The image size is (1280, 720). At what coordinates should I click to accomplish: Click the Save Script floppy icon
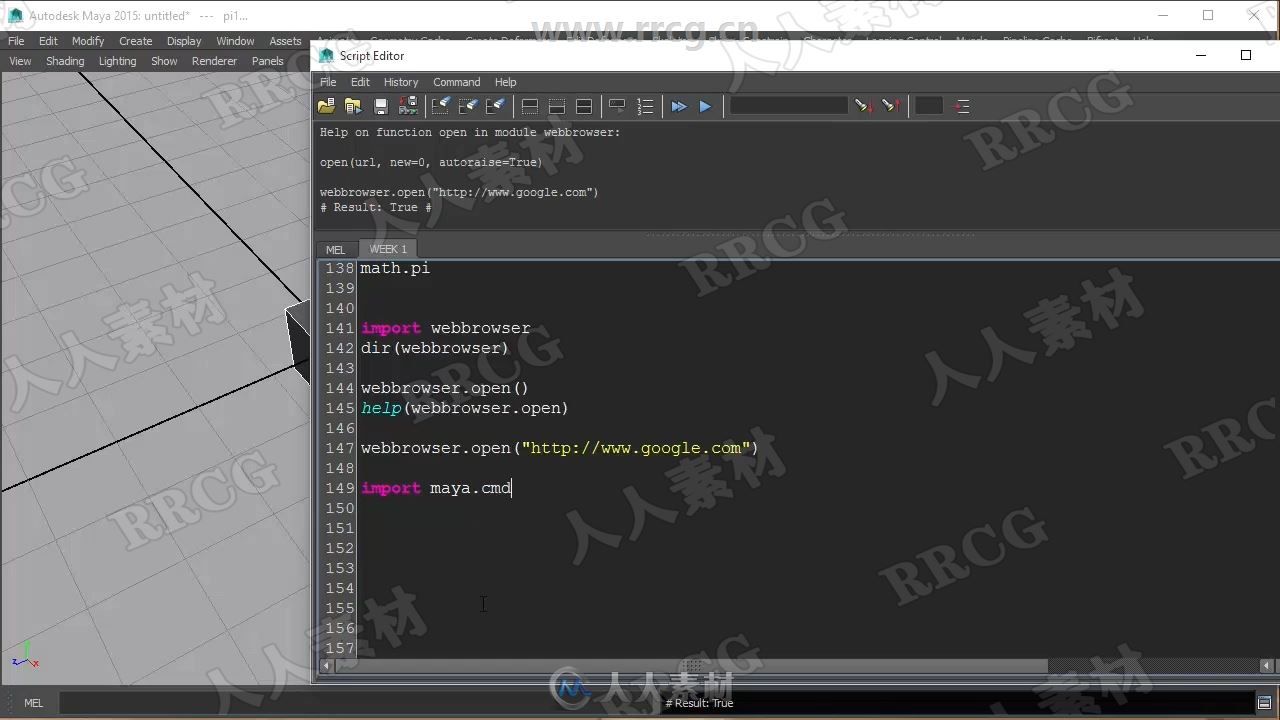click(x=380, y=106)
